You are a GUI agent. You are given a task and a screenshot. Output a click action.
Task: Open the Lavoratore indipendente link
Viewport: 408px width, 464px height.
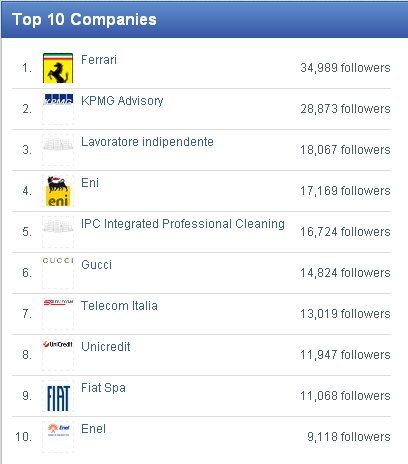click(147, 142)
